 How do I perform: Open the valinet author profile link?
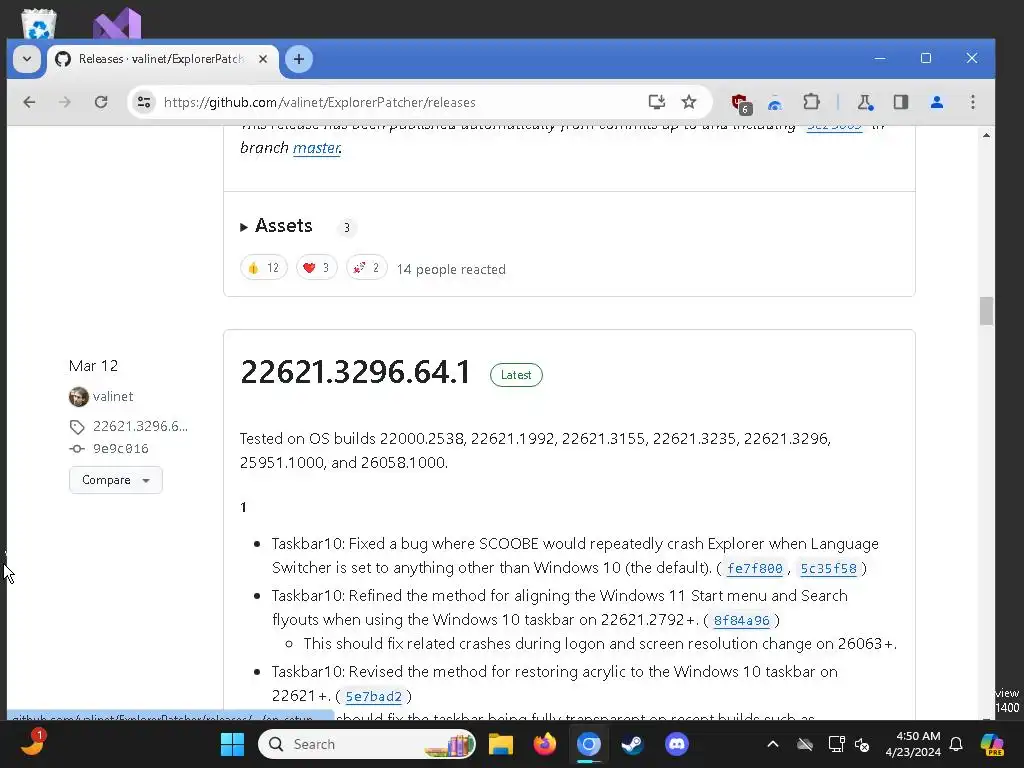[113, 396]
